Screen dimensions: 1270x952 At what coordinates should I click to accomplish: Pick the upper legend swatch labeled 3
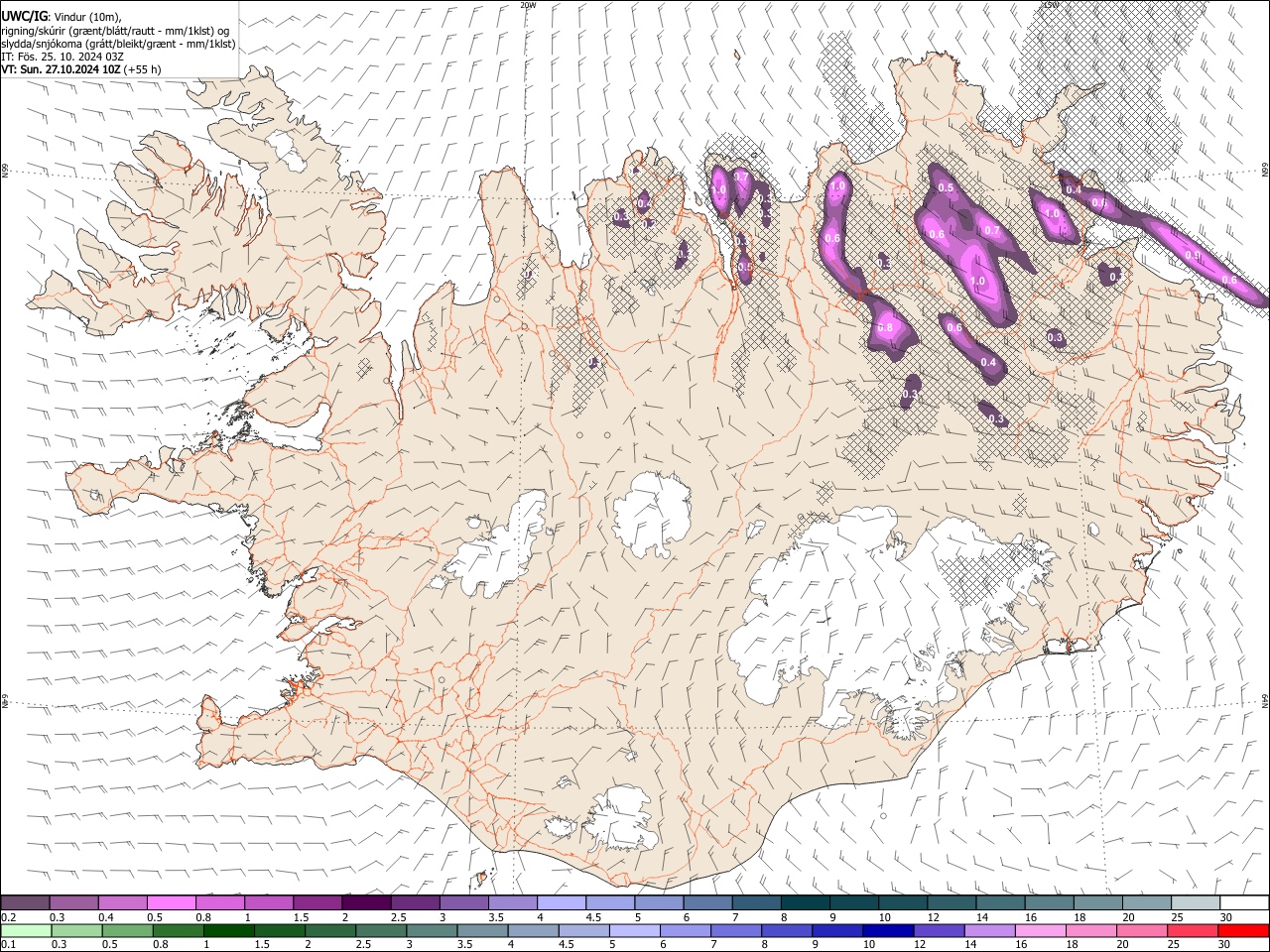[464, 902]
